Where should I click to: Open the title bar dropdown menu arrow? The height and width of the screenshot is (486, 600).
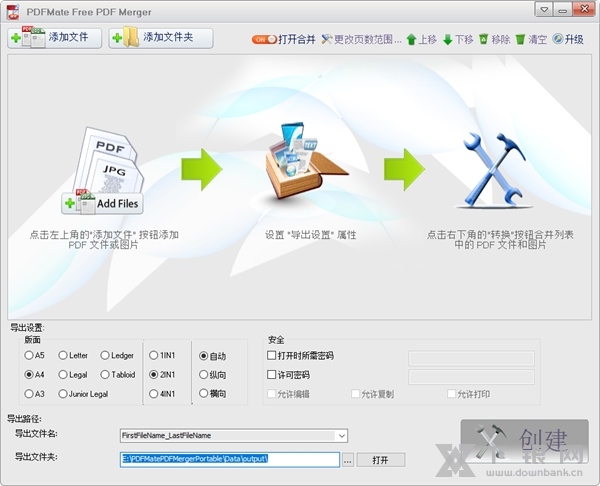pyautogui.click(x=544, y=10)
